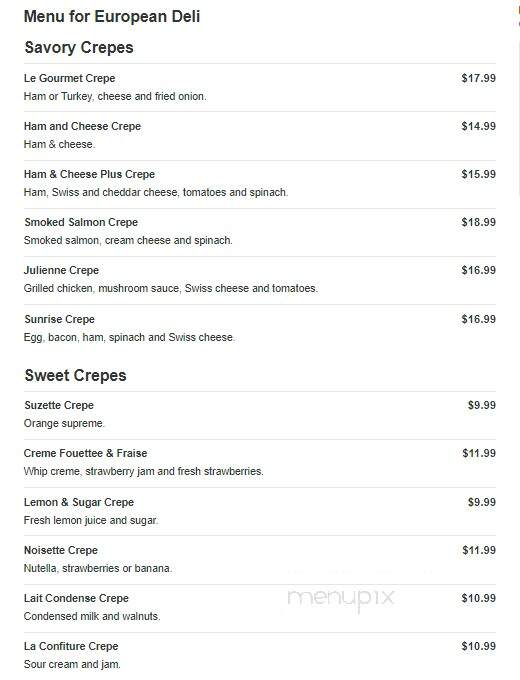This screenshot has width=520, height=680.
Task: Click the Ham & Cheese Plus Crepe title
Action: click(89, 174)
